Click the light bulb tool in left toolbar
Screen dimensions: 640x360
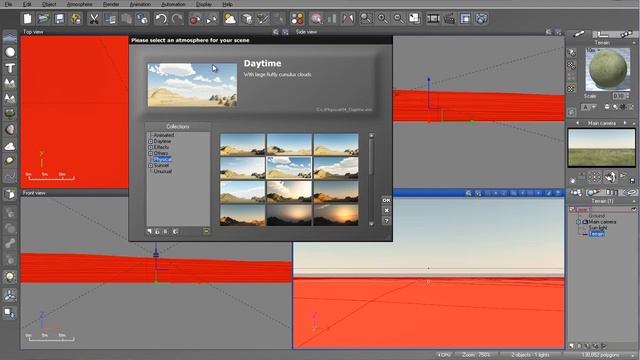coord(10,277)
